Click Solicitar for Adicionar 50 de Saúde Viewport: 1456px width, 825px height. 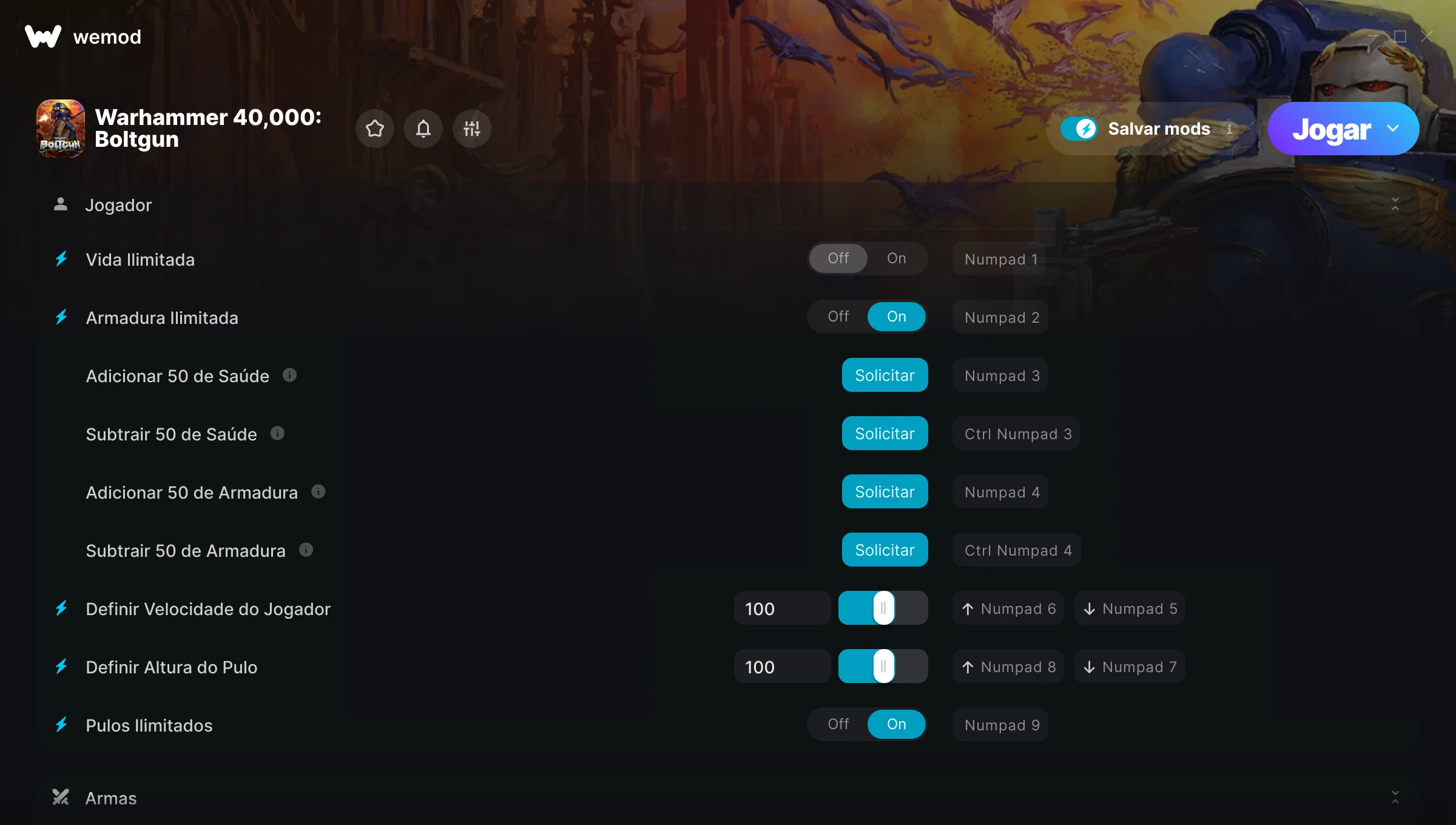point(885,375)
